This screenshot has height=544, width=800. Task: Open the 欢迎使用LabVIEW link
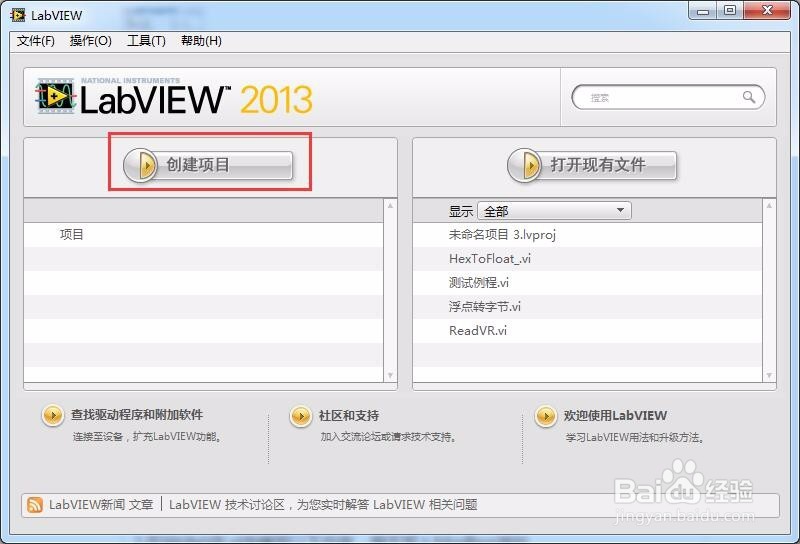(x=615, y=415)
